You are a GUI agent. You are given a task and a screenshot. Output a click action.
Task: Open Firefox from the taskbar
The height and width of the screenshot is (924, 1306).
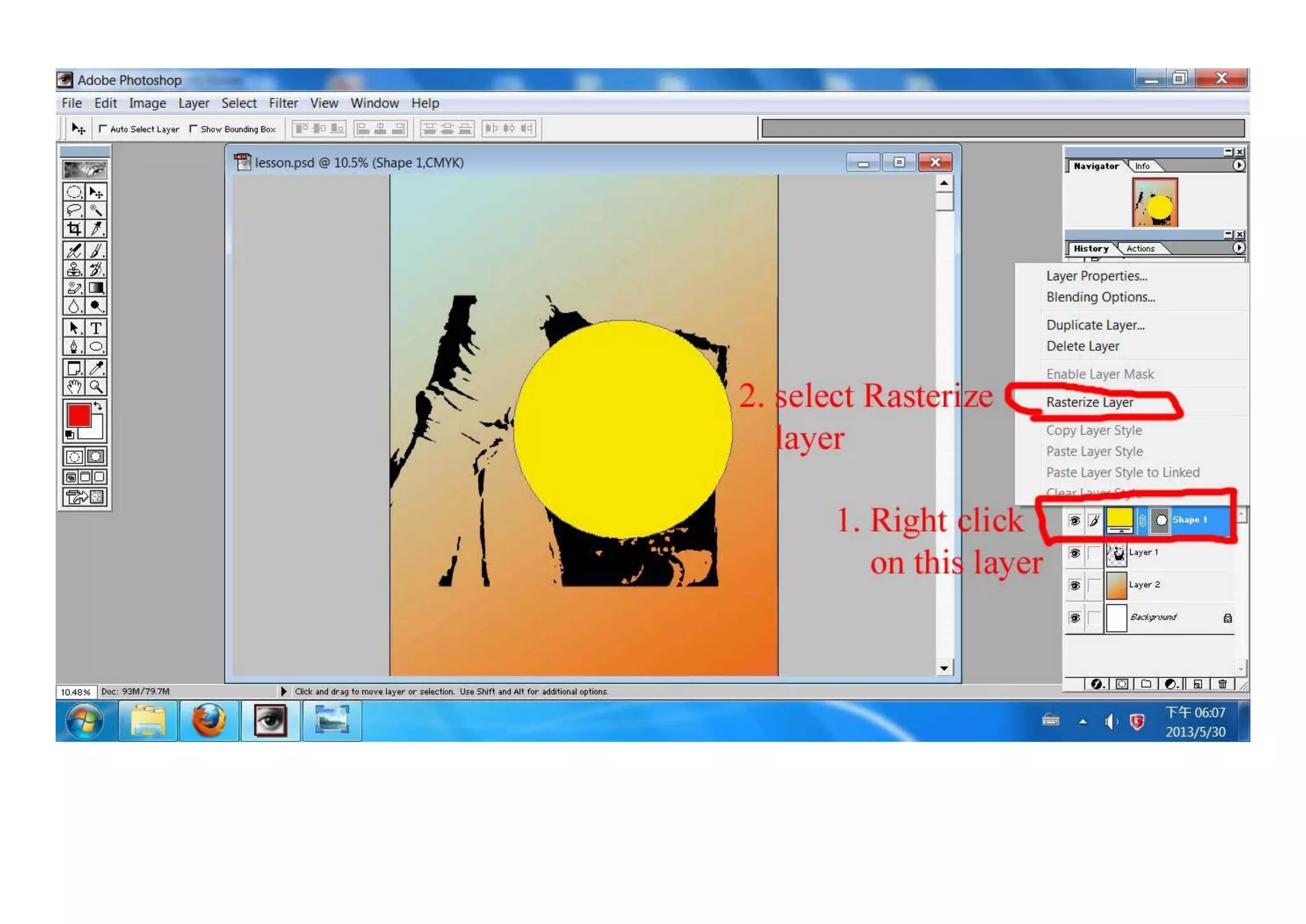pyautogui.click(x=209, y=721)
